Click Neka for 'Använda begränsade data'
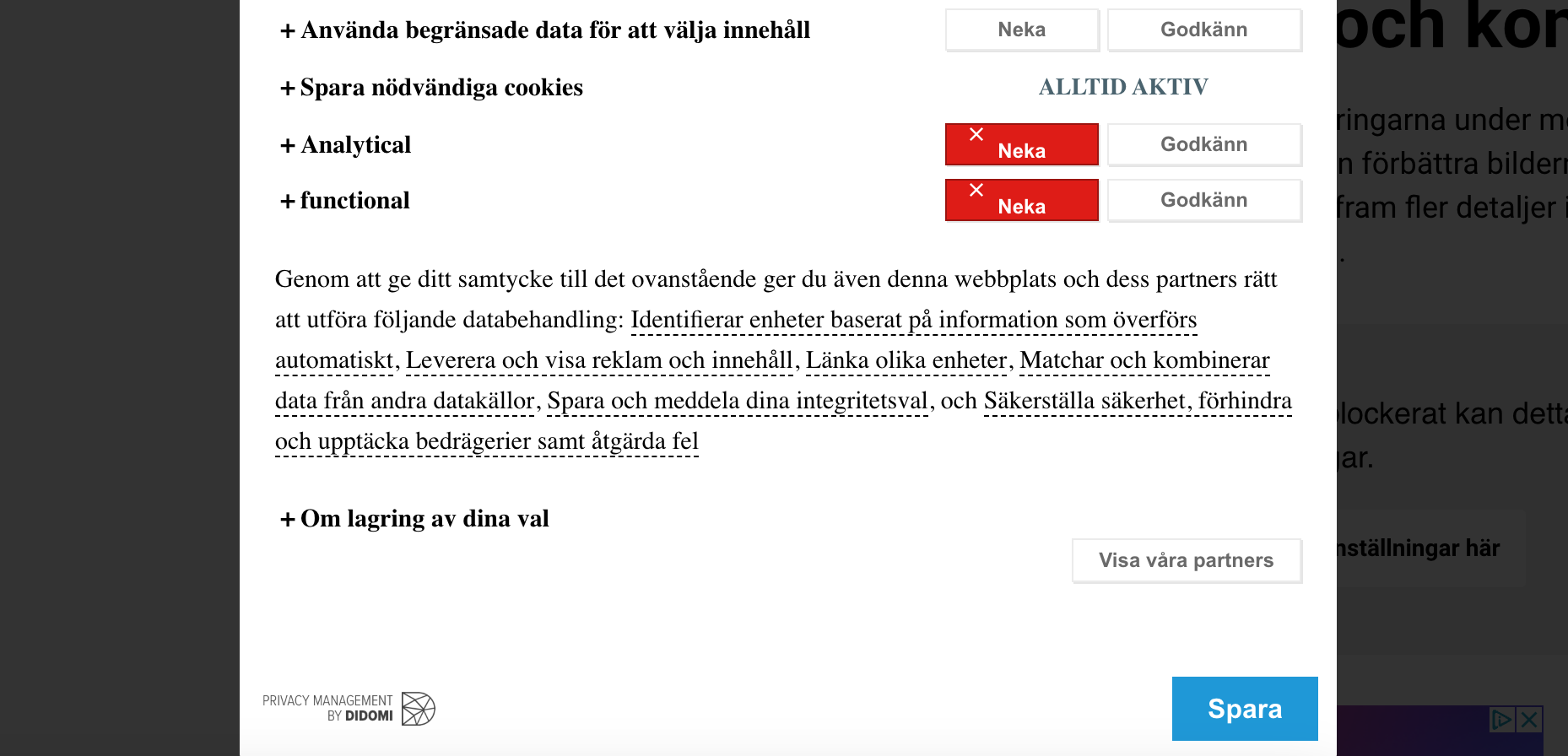The width and height of the screenshot is (1568, 756). 1021,30
